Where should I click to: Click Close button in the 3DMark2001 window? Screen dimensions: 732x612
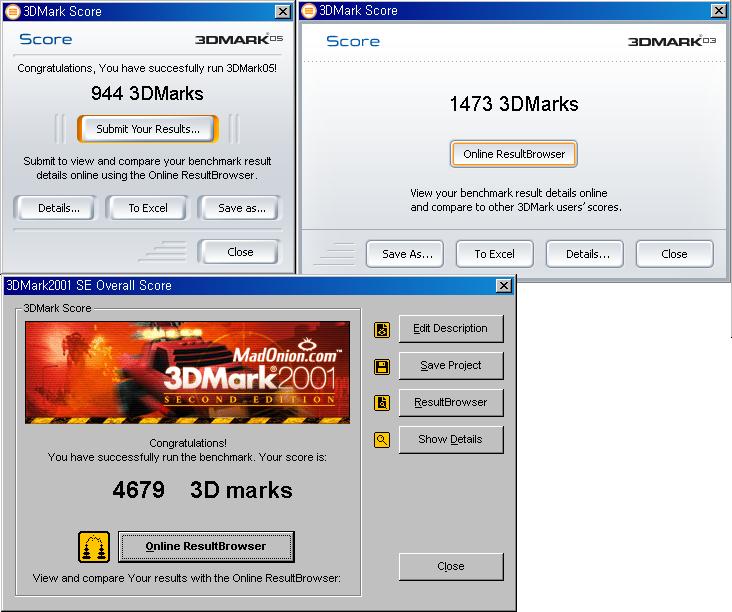click(x=451, y=567)
